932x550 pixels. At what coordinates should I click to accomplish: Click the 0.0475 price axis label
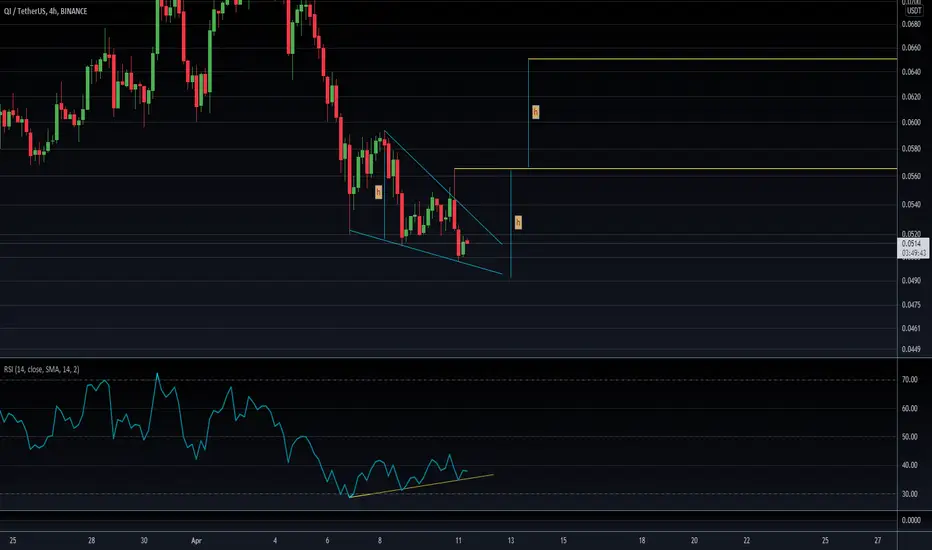911,304
